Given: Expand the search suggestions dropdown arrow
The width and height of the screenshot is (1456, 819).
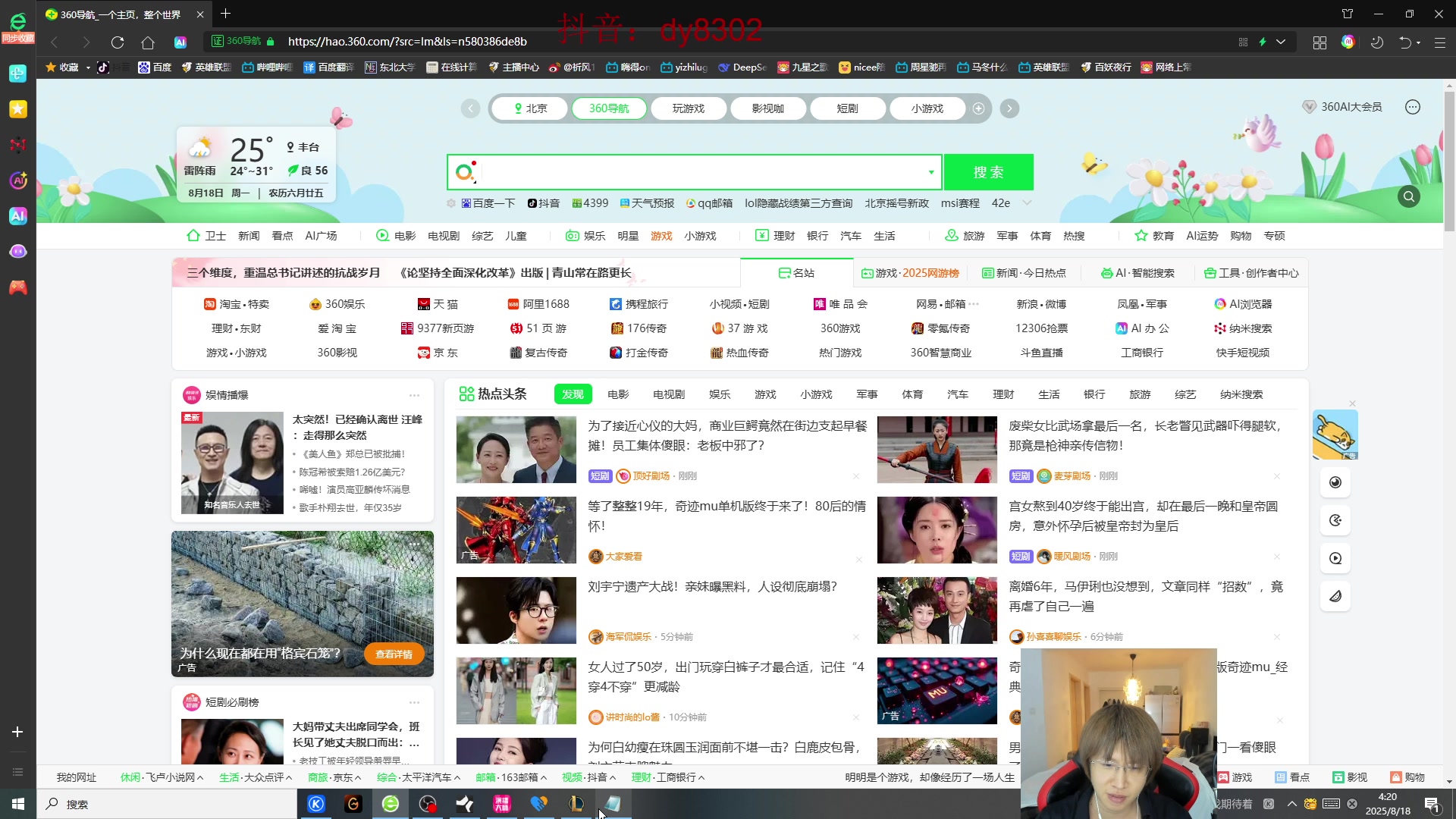Looking at the screenshot, I should tap(931, 172).
